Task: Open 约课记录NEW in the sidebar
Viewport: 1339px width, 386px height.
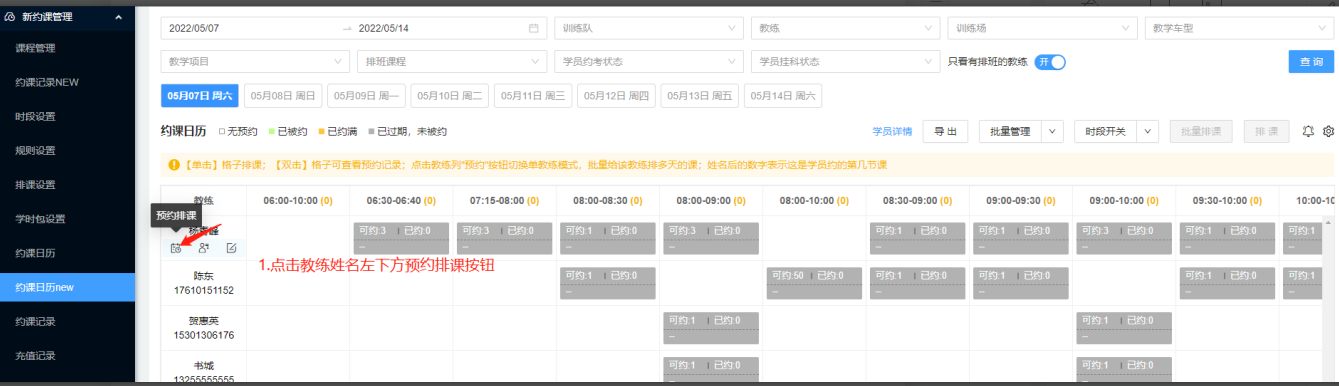Action: click(x=47, y=82)
